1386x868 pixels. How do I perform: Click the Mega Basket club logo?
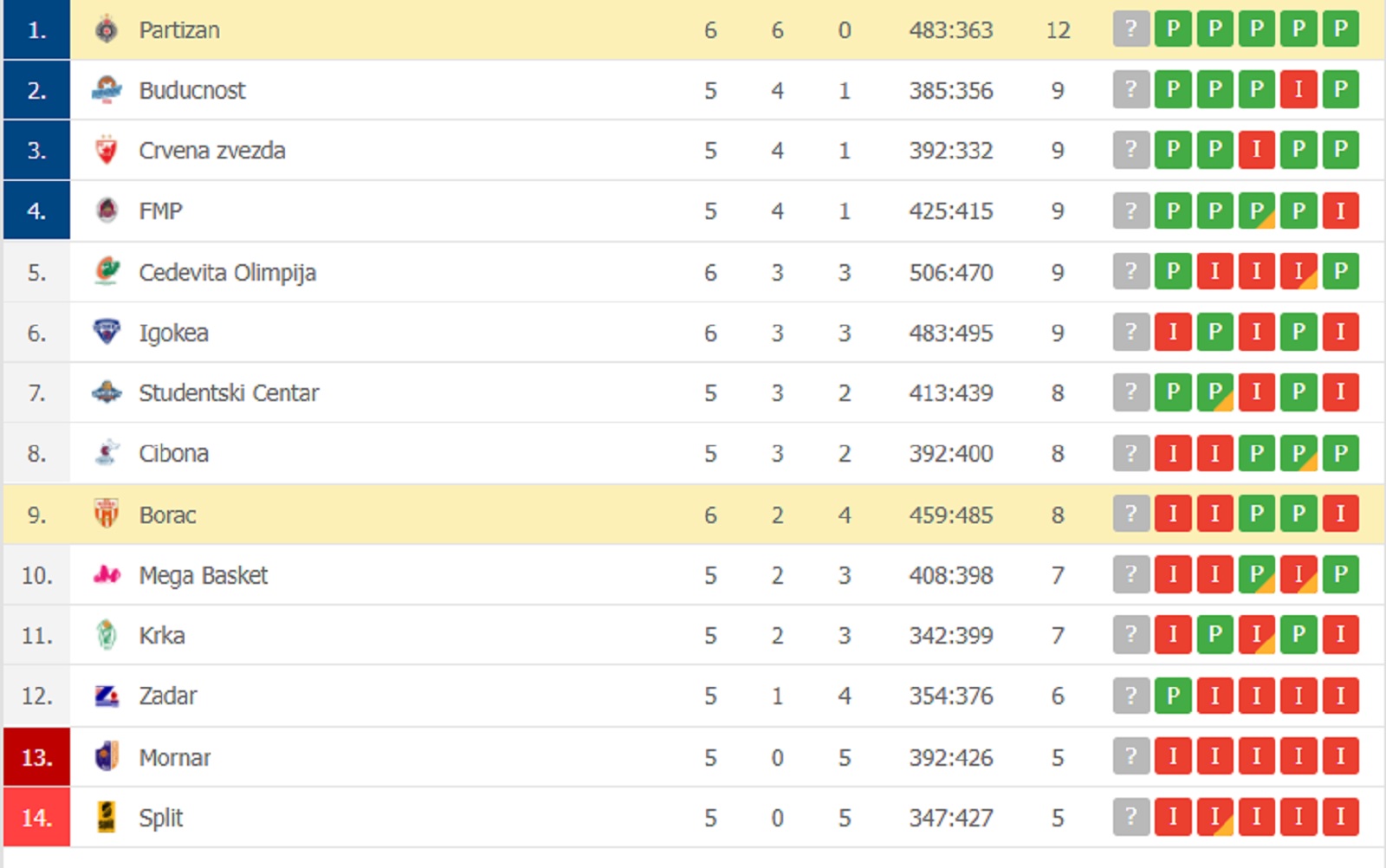coord(107,574)
